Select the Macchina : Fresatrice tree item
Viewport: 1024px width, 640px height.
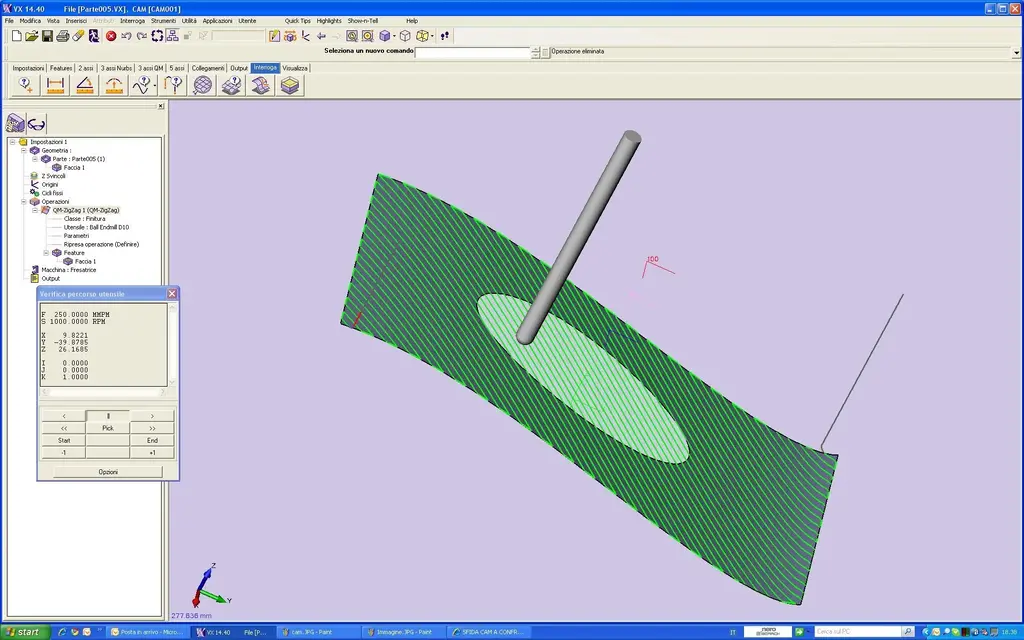[x=69, y=270]
